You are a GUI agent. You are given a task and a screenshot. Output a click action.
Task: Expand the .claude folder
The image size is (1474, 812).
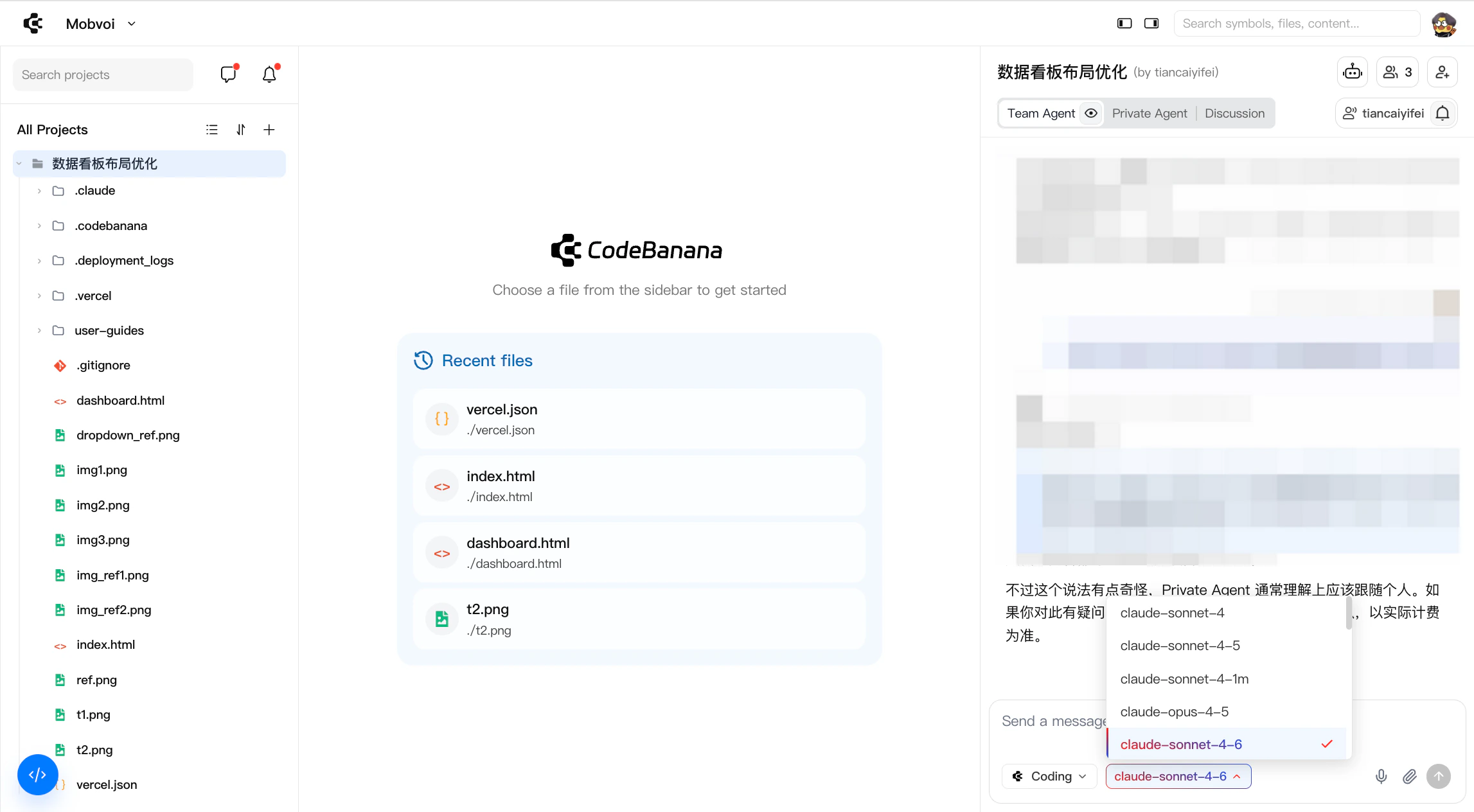coord(39,191)
